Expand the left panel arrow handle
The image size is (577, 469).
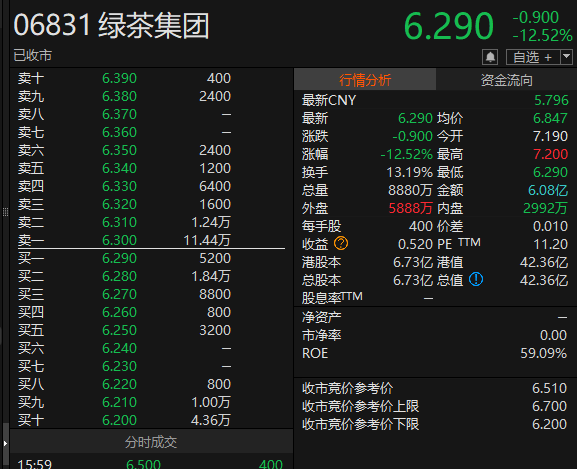click(x=5, y=444)
